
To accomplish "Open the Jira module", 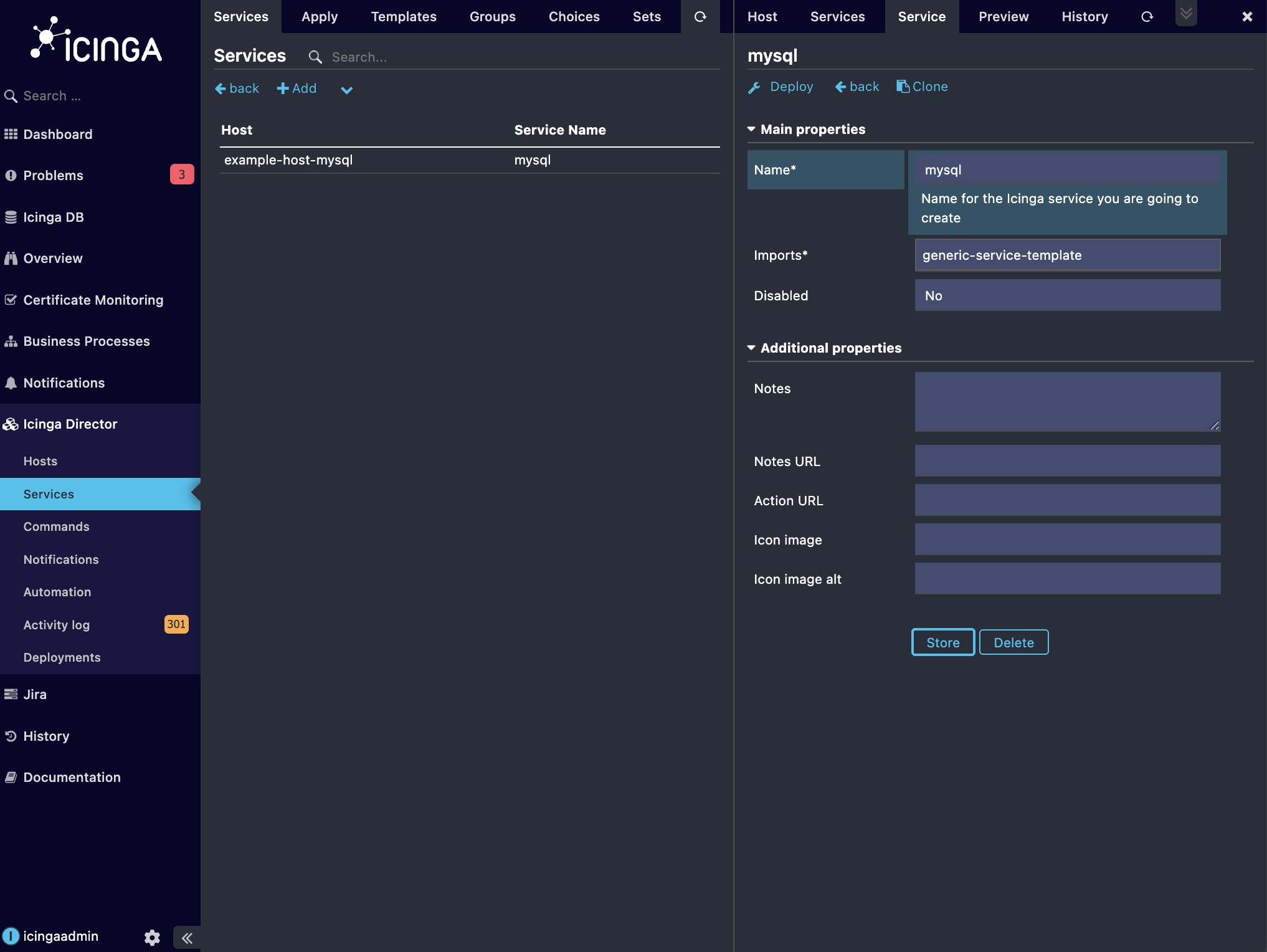I will click(35, 694).
